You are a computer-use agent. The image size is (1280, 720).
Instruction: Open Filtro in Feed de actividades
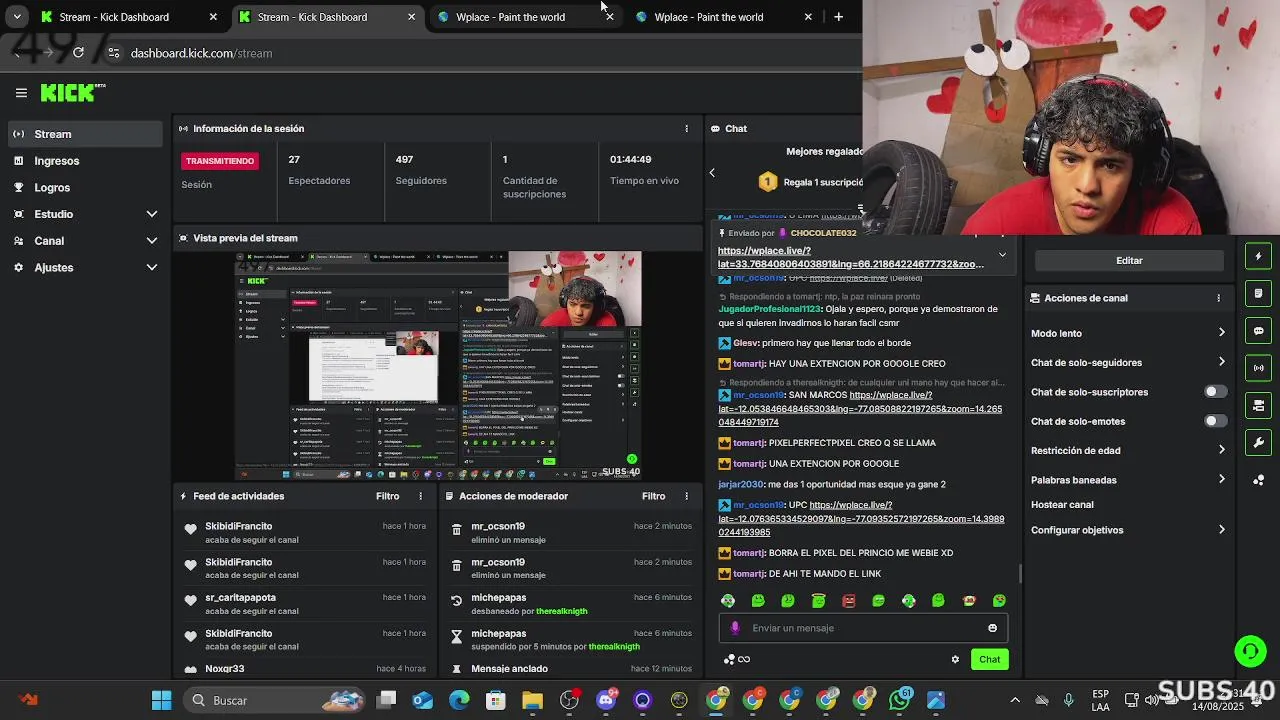387,496
